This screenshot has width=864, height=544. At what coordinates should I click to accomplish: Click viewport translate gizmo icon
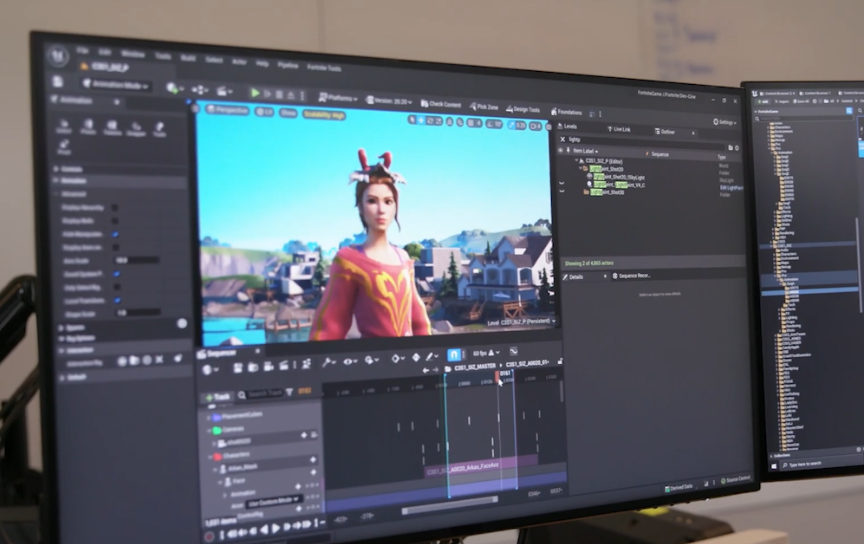(420, 120)
